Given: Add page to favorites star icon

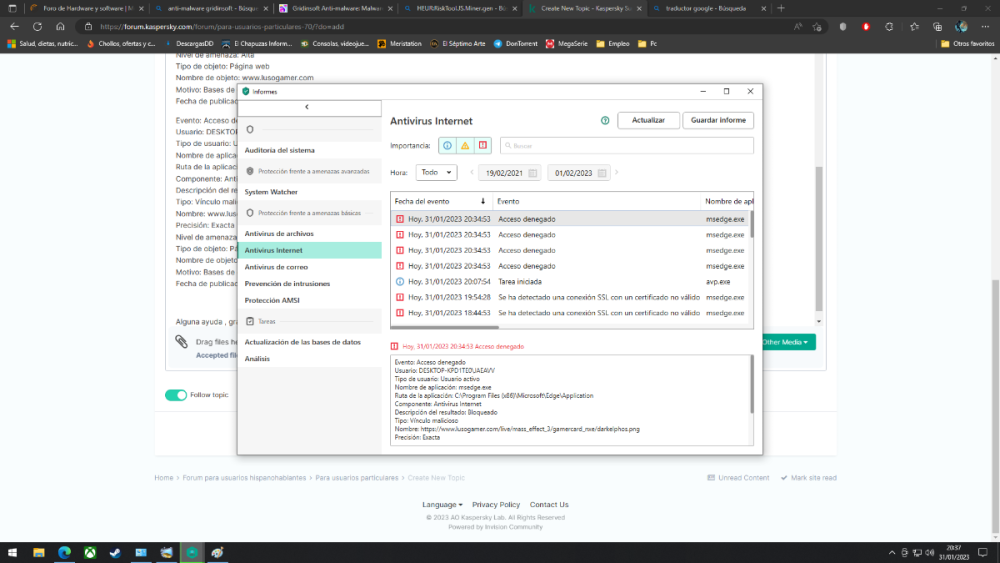Looking at the screenshot, I should [x=817, y=27].
